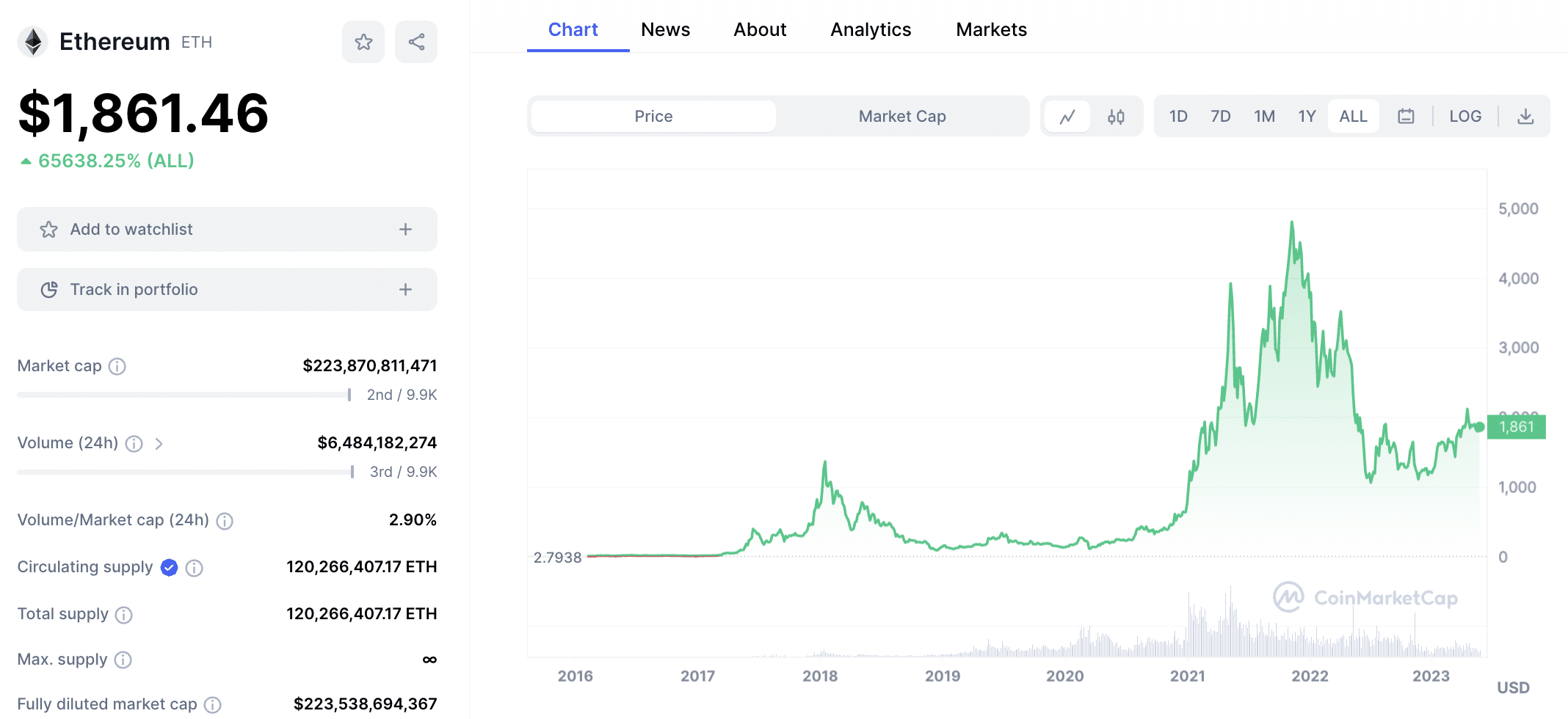
Task: Click the ETH ticker symbol
Action: pyautogui.click(x=197, y=43)
